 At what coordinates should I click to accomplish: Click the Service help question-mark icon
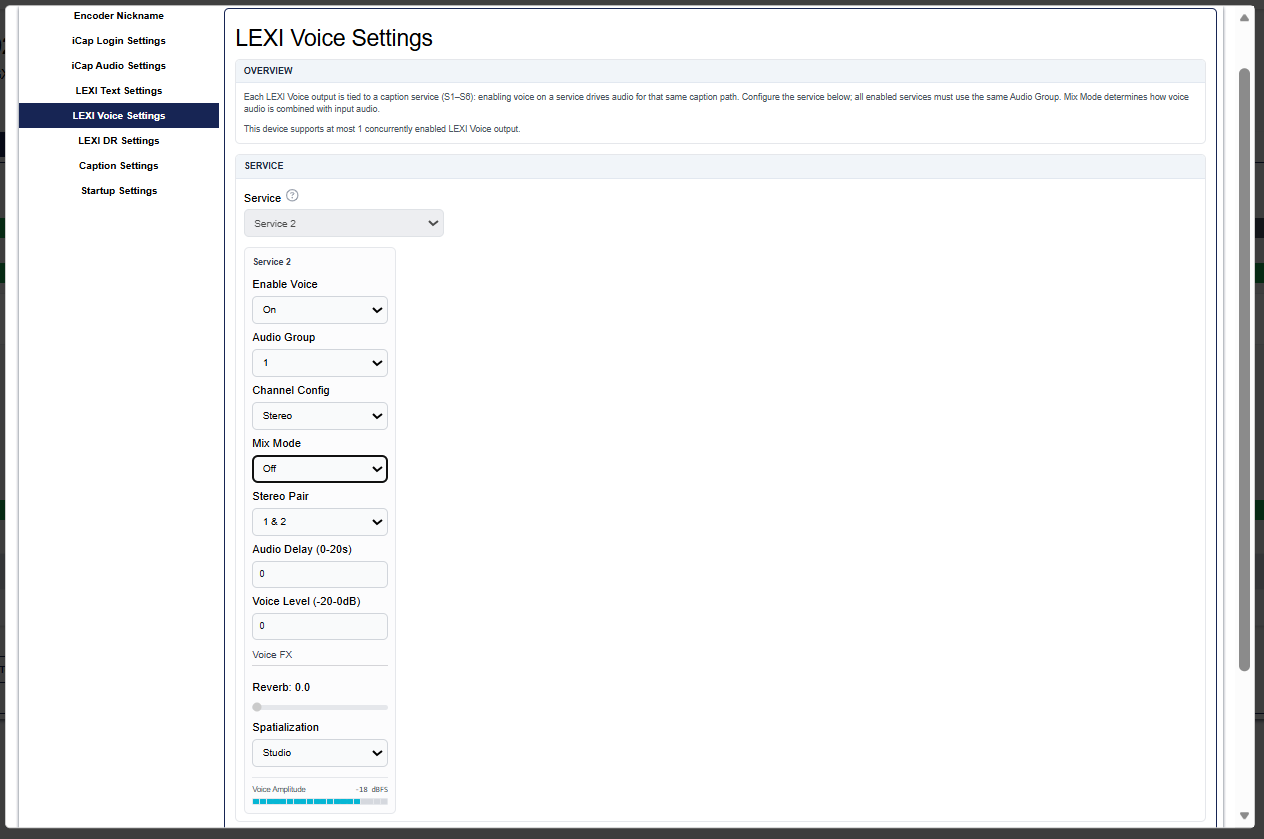[x=292, y=195]
